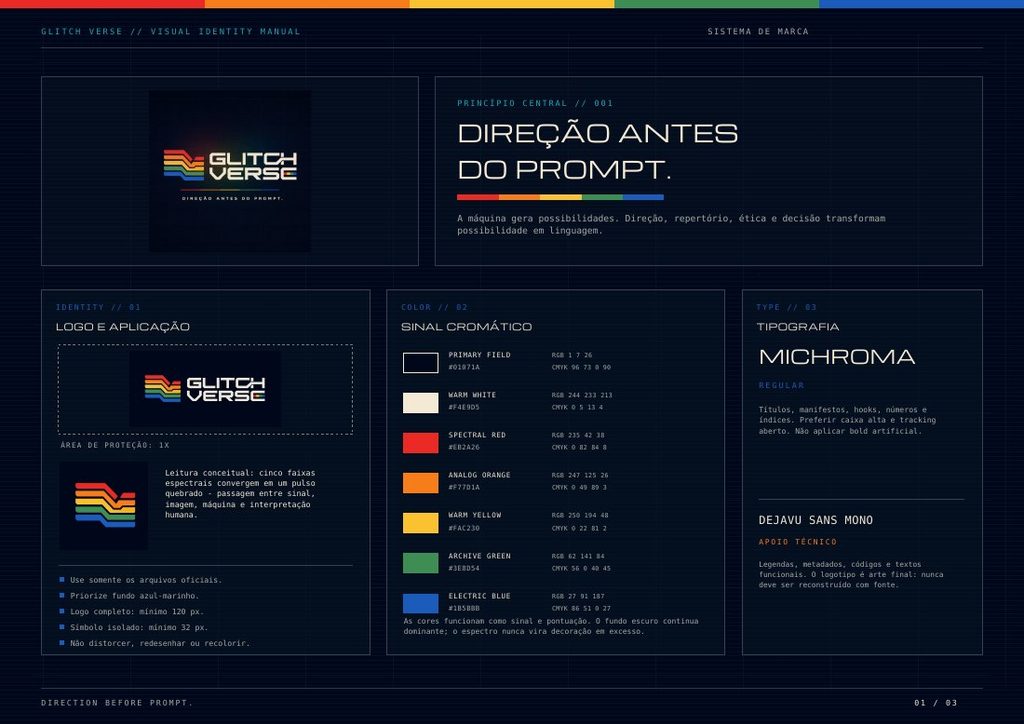Click the 'ÁREA DE PROTEÇÃO: 1X' caption
Image resolution: width=1024 pixels, height=724 pixels.
pyautogui.click(x=115, y=445)
